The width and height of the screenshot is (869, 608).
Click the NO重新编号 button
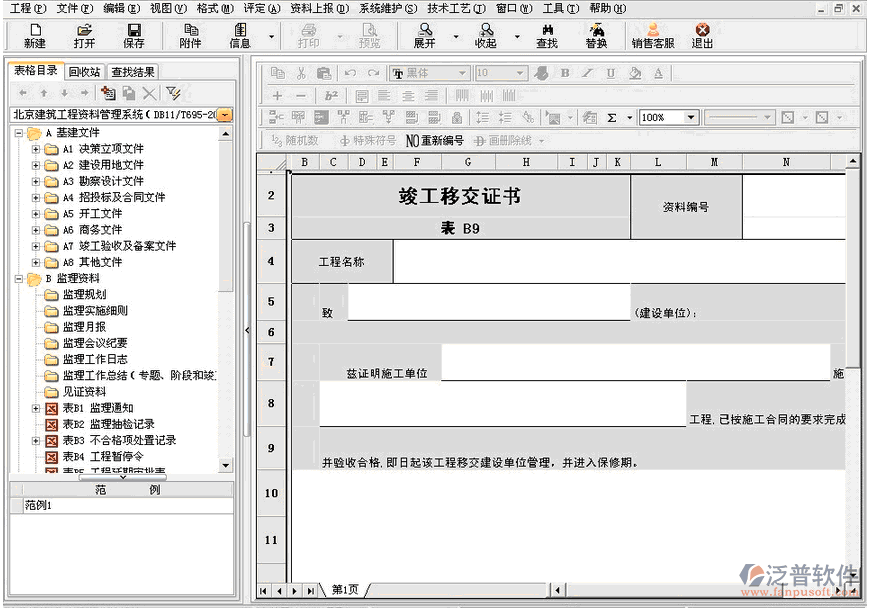[434, 141]
